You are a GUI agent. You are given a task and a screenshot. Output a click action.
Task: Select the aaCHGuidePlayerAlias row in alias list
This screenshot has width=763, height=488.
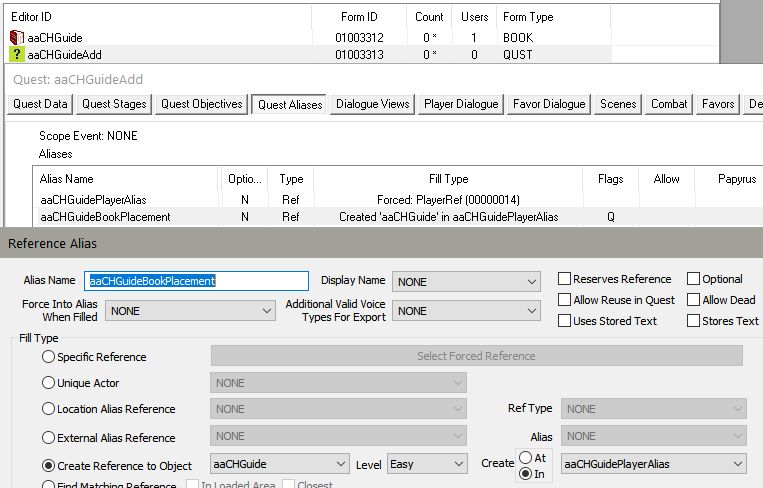pos(93,200)
